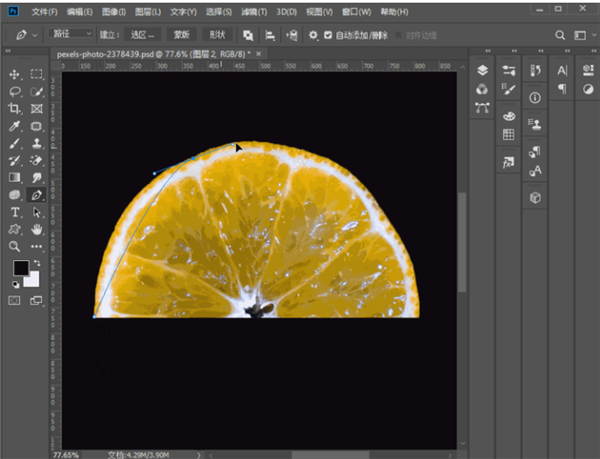Toggle Quick Mask mode icon
The image size is (600, 459).
[x=16, y=299]
